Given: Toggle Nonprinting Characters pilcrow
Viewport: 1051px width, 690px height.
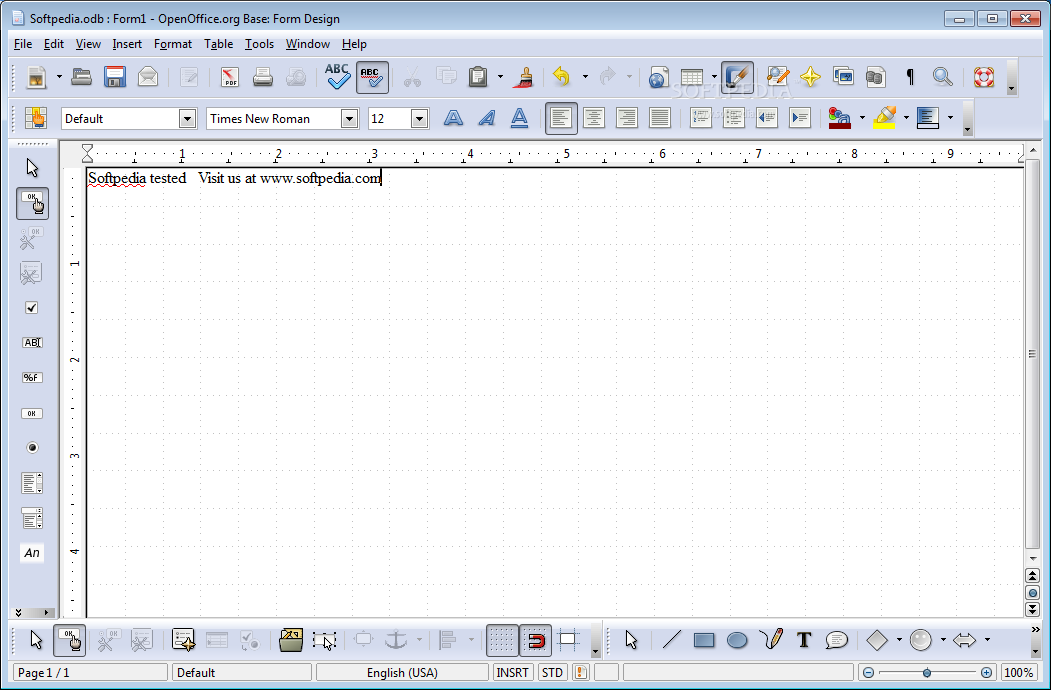Looking at the screenshot, I should [x=910, y=77].
